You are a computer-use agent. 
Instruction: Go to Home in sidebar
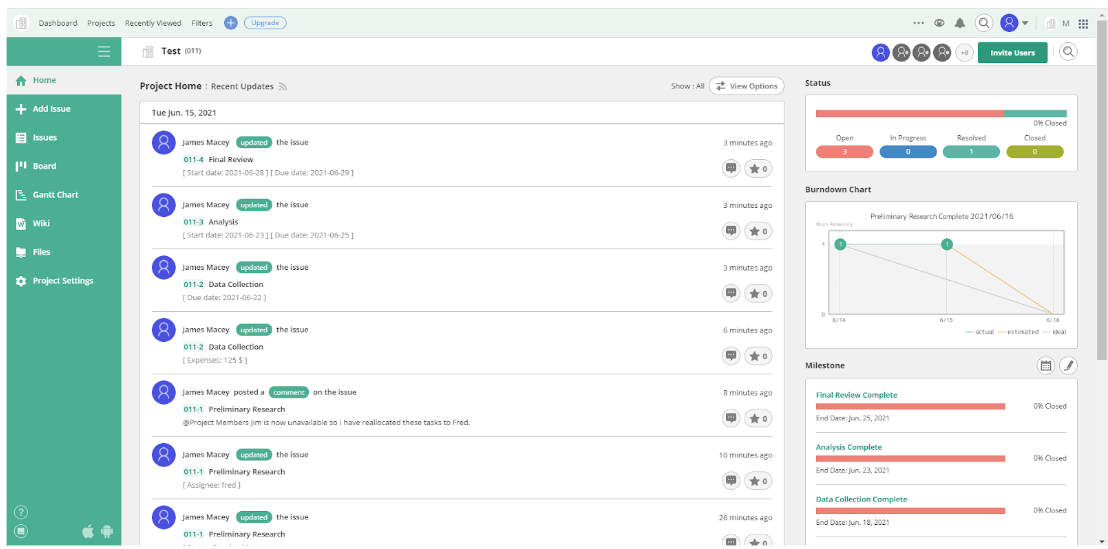(x=64, y=81)
